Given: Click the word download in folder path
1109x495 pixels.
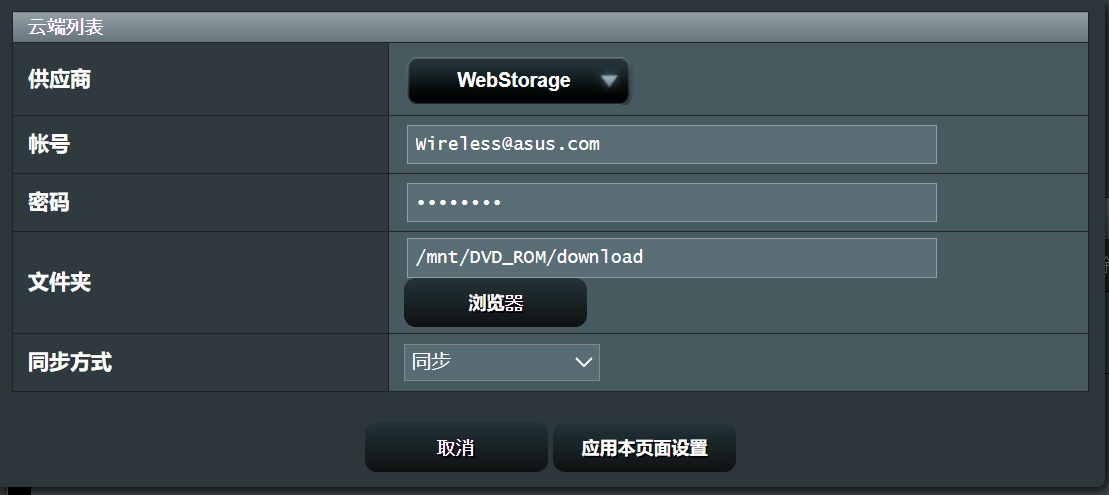Looking at the screenshot, I should coord(600,256).
